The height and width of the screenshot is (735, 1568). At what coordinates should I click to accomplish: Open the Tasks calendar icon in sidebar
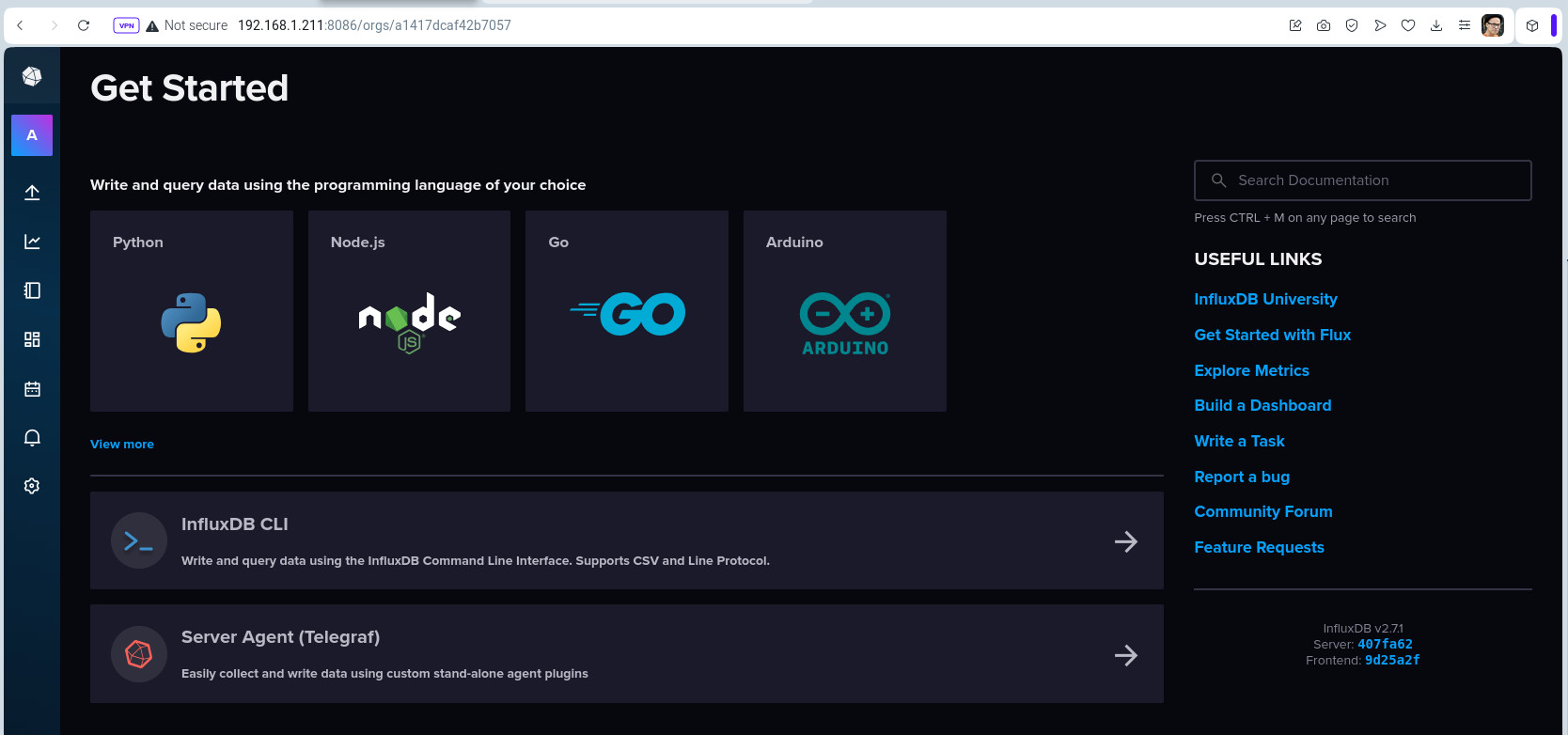click(x=32, y=388)
